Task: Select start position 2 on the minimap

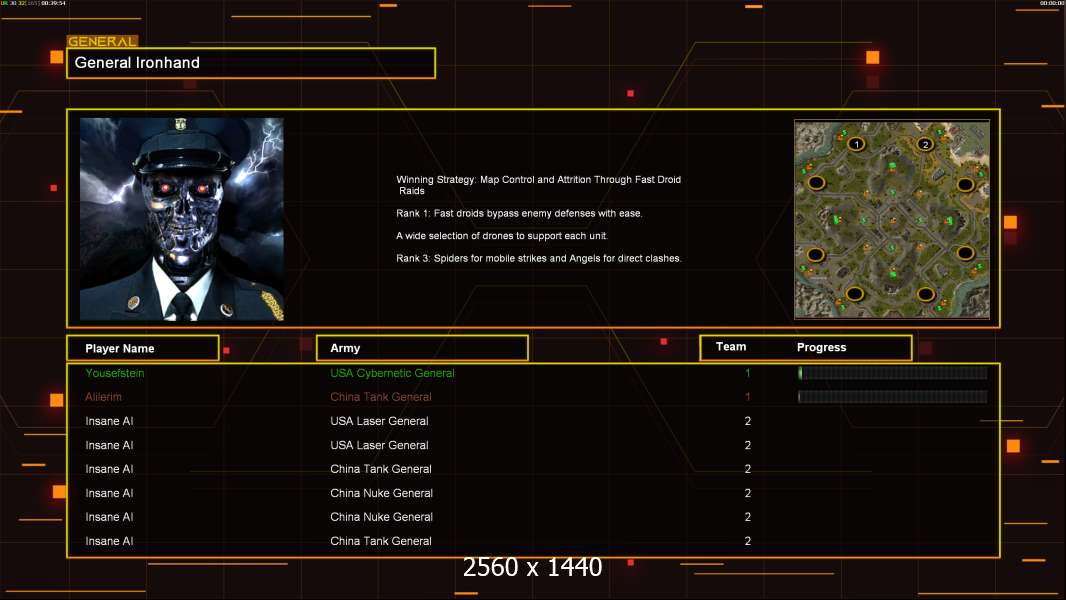Action: pyautogui.click(x=925, y=144)
